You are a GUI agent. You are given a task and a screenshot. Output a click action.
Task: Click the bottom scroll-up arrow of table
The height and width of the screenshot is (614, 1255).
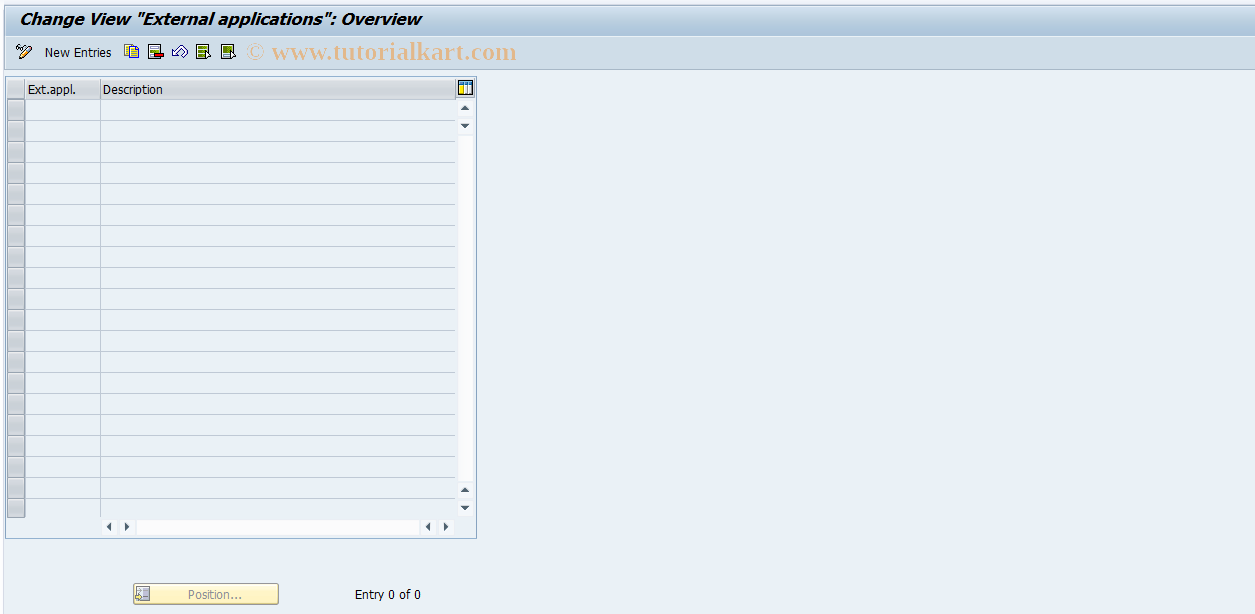tap(465, 490)
